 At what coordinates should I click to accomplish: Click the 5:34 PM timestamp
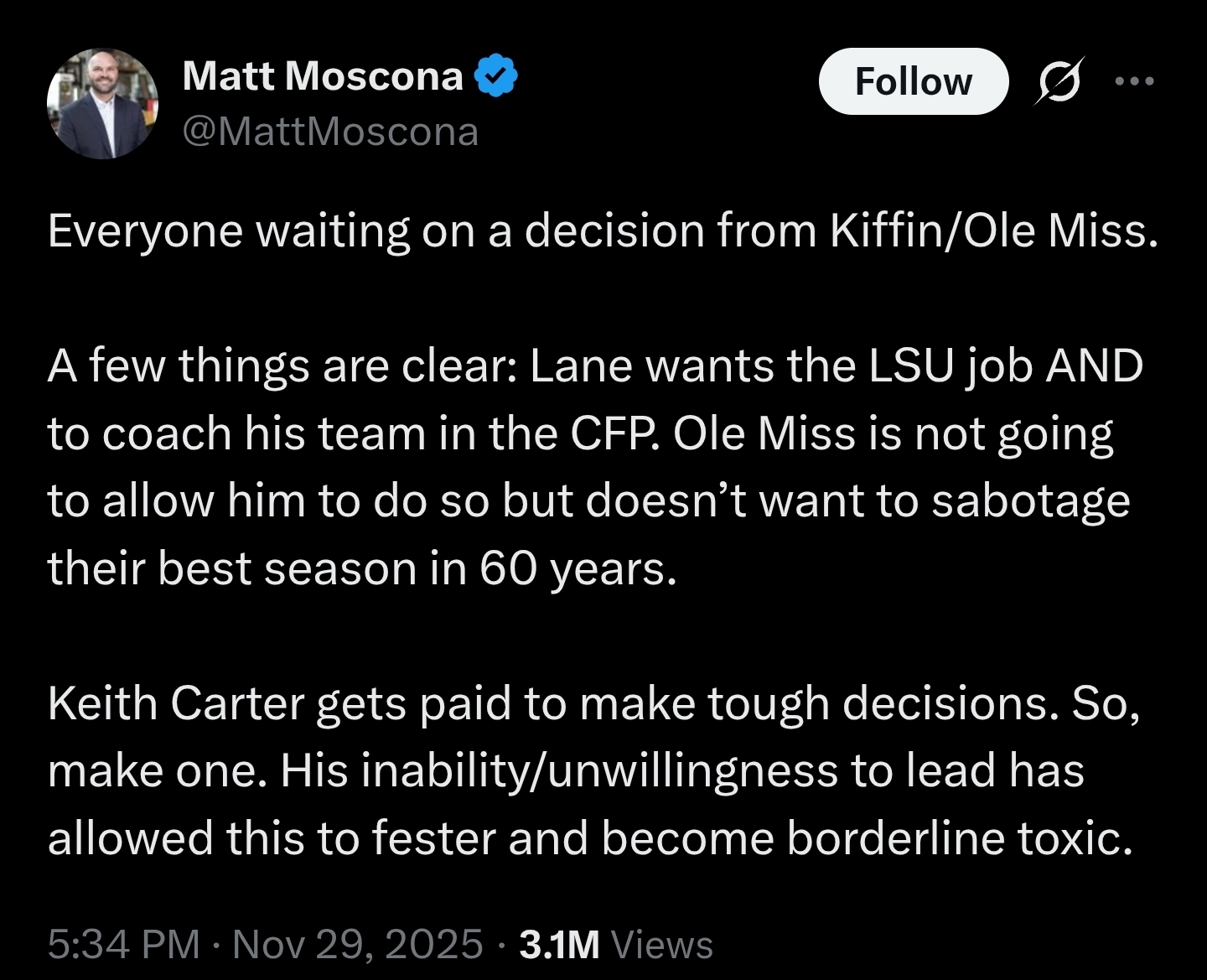tap(124, 944)
